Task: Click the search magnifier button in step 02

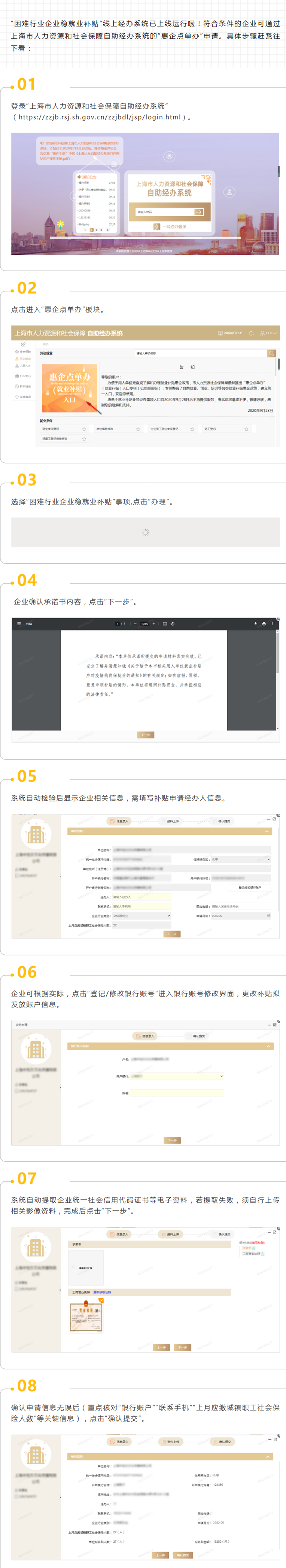Action: [x=271, y=353]
